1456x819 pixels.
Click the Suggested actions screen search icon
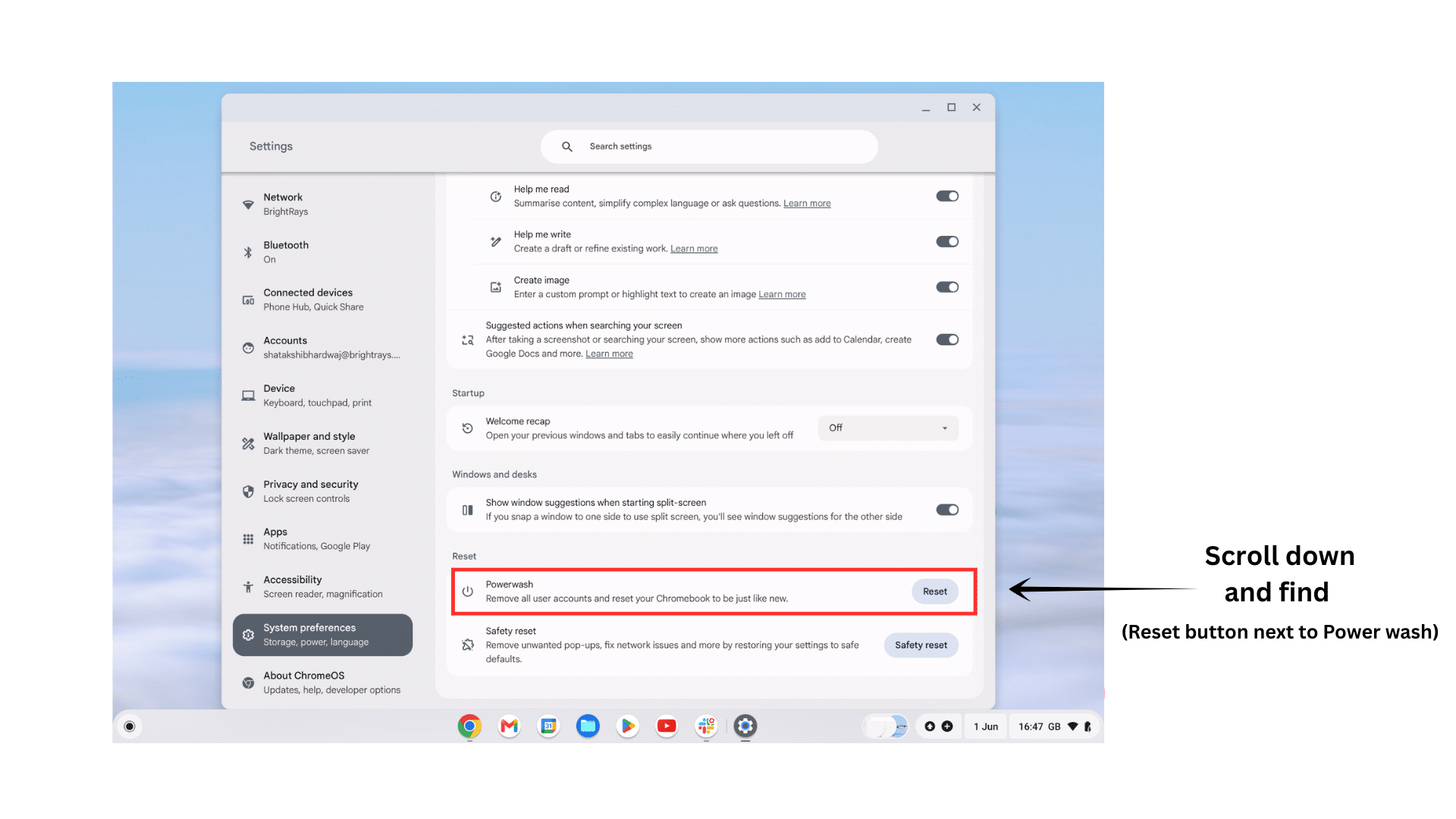coord(467,340)
